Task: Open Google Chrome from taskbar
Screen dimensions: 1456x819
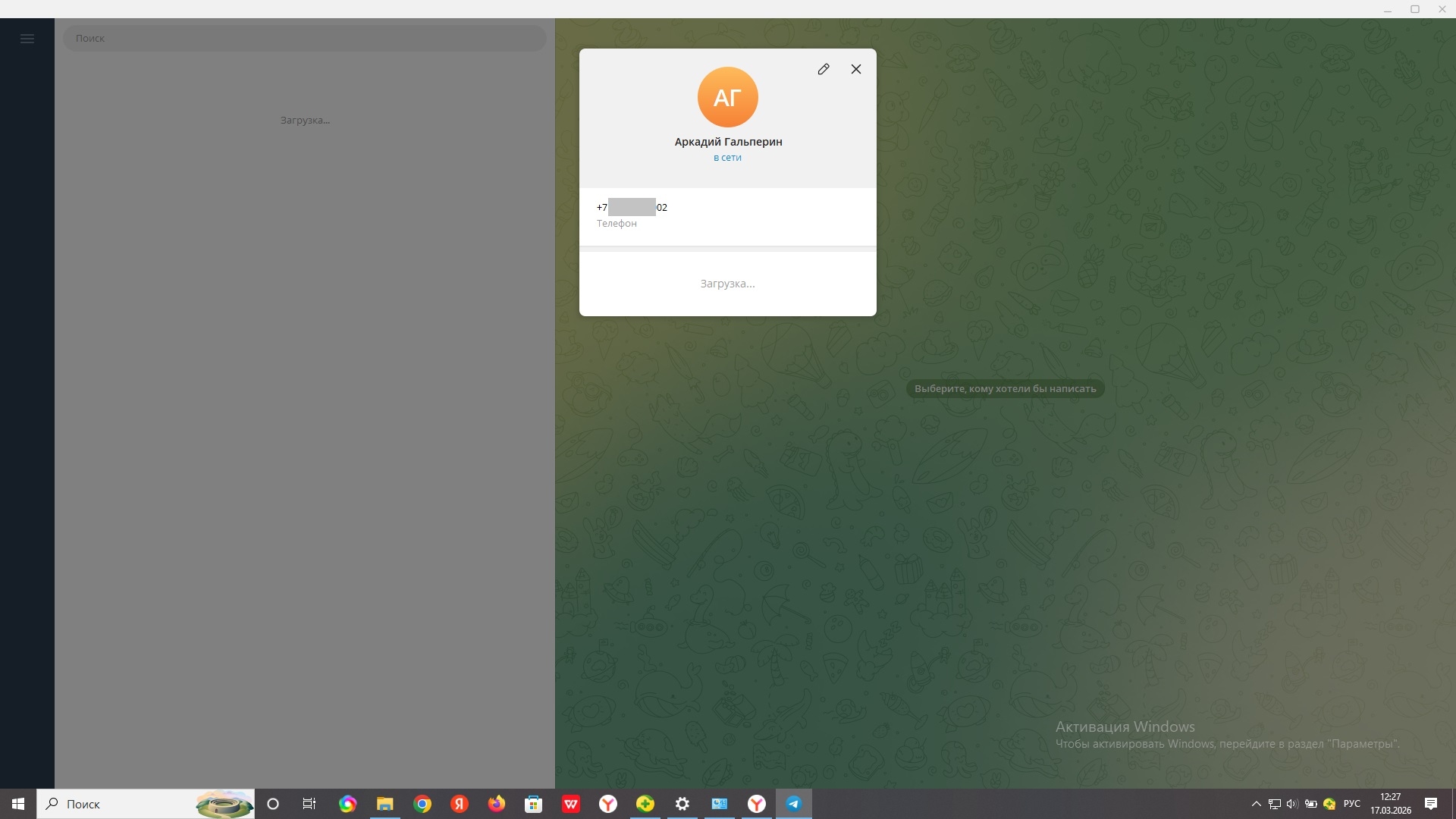Action: coord(422,804)
